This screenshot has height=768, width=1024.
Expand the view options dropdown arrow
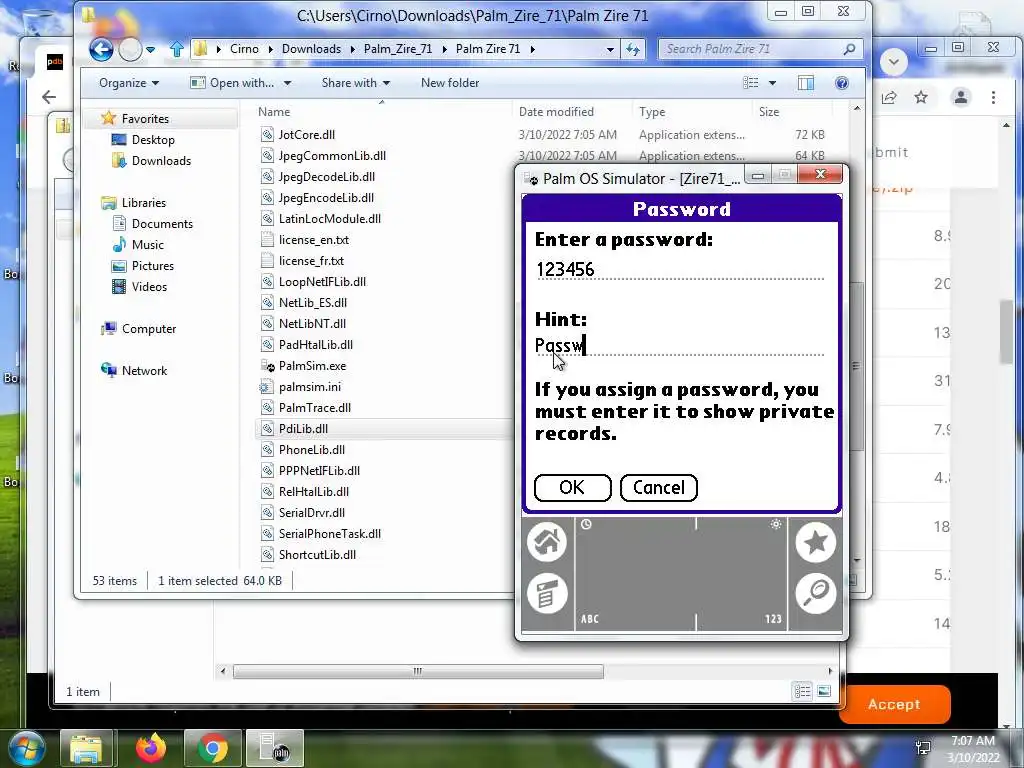pos(773,83)
